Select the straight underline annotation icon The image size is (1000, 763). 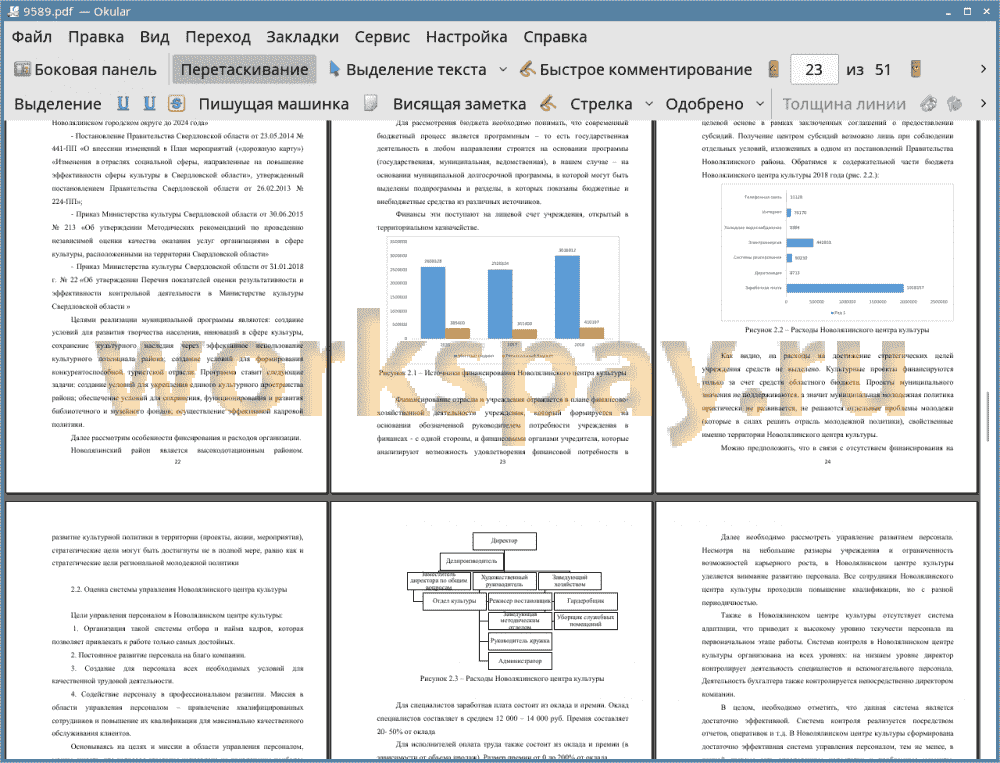(123, 103)
